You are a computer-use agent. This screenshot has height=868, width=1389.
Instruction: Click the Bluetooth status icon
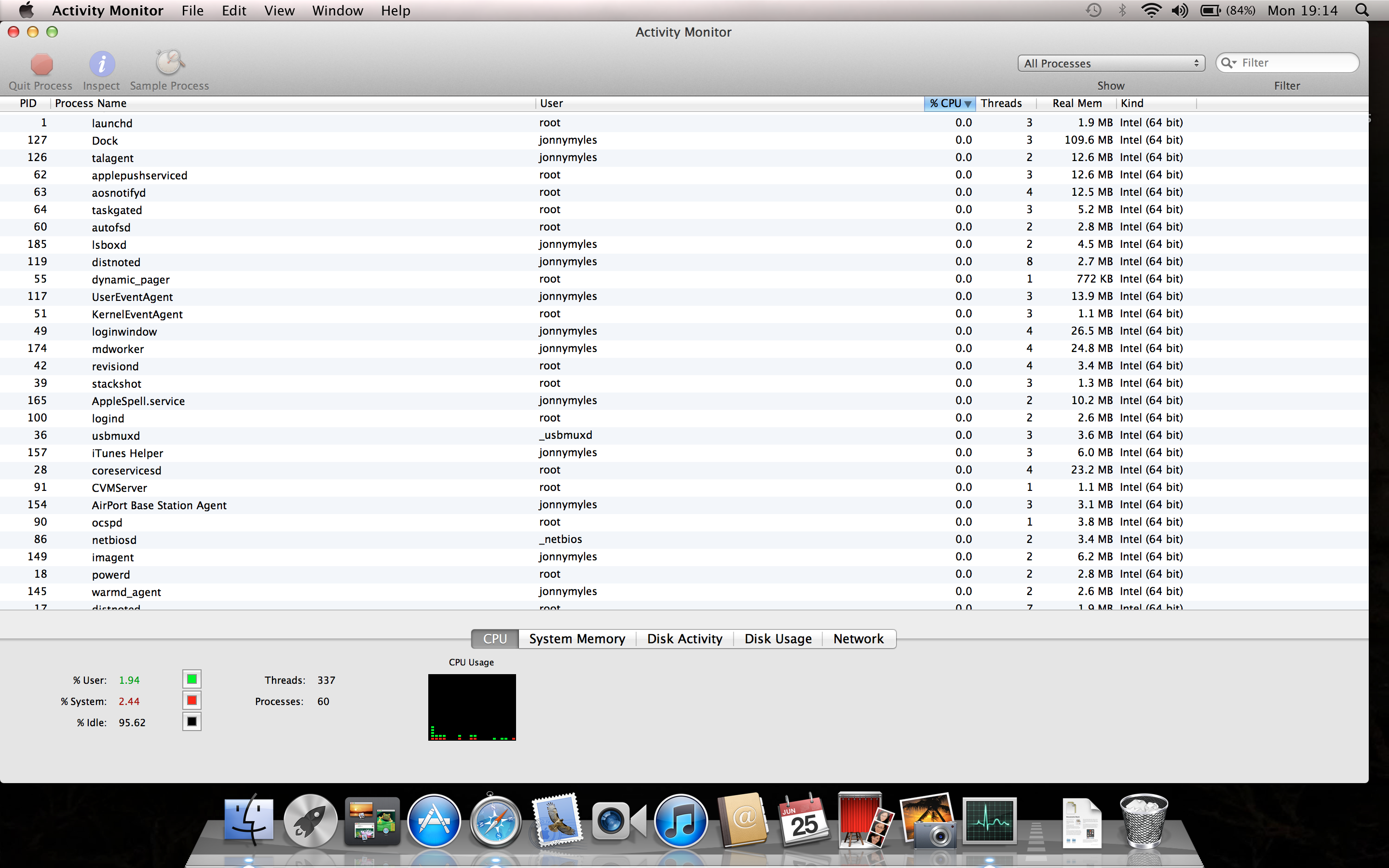click(1122, 10)
